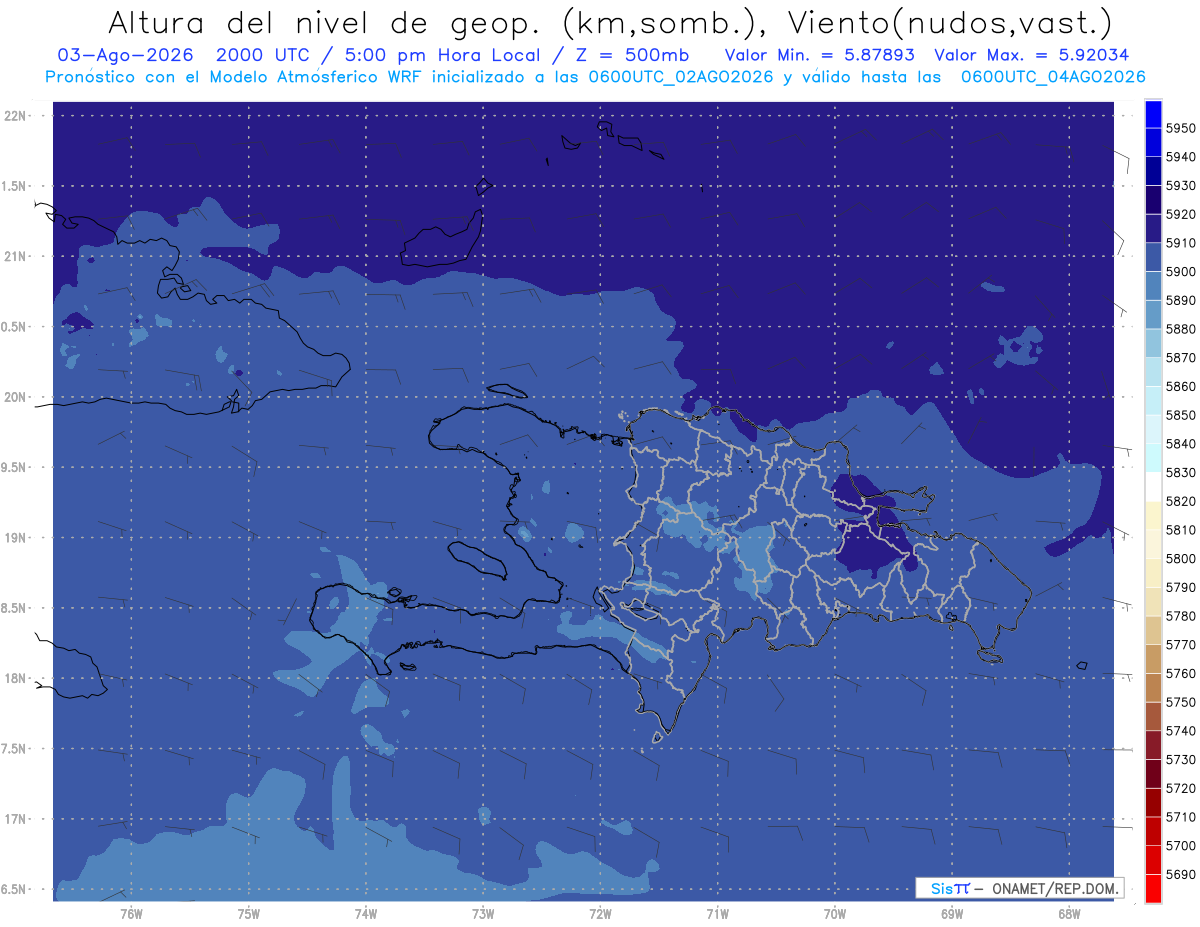This screenshot has height=927, width=1200.
Task: Click the 5690 color scale label
Action: pos(1180,874)
